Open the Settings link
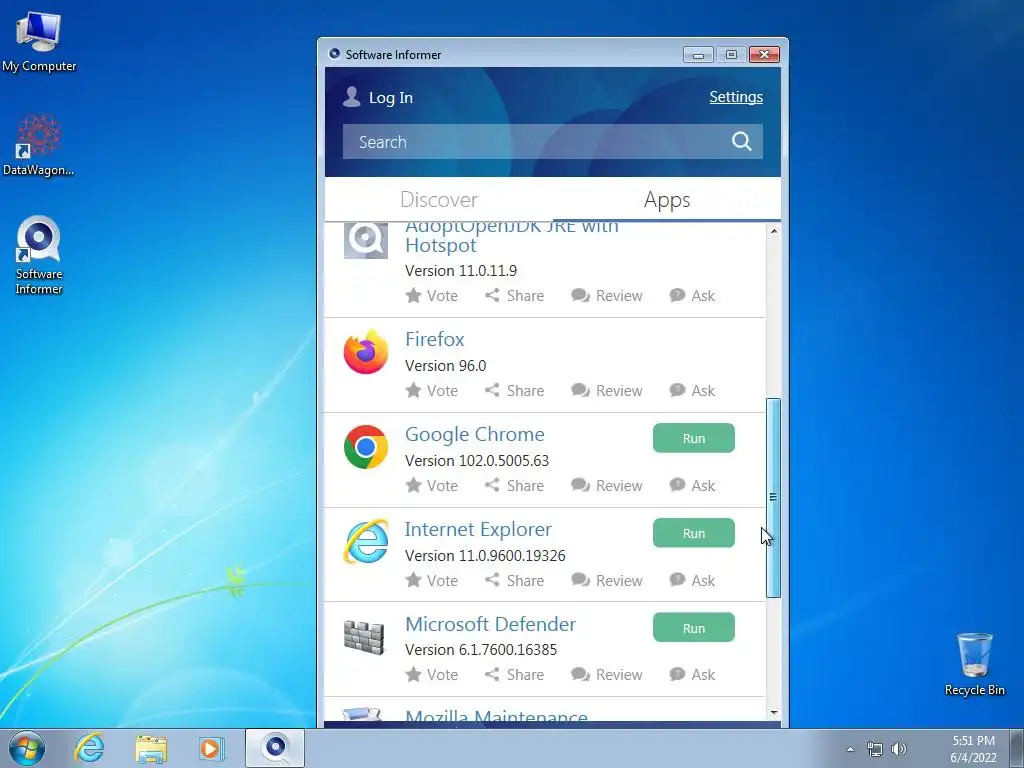The width and height of the screenshot is (1024, 768). (x=736, y=97)
